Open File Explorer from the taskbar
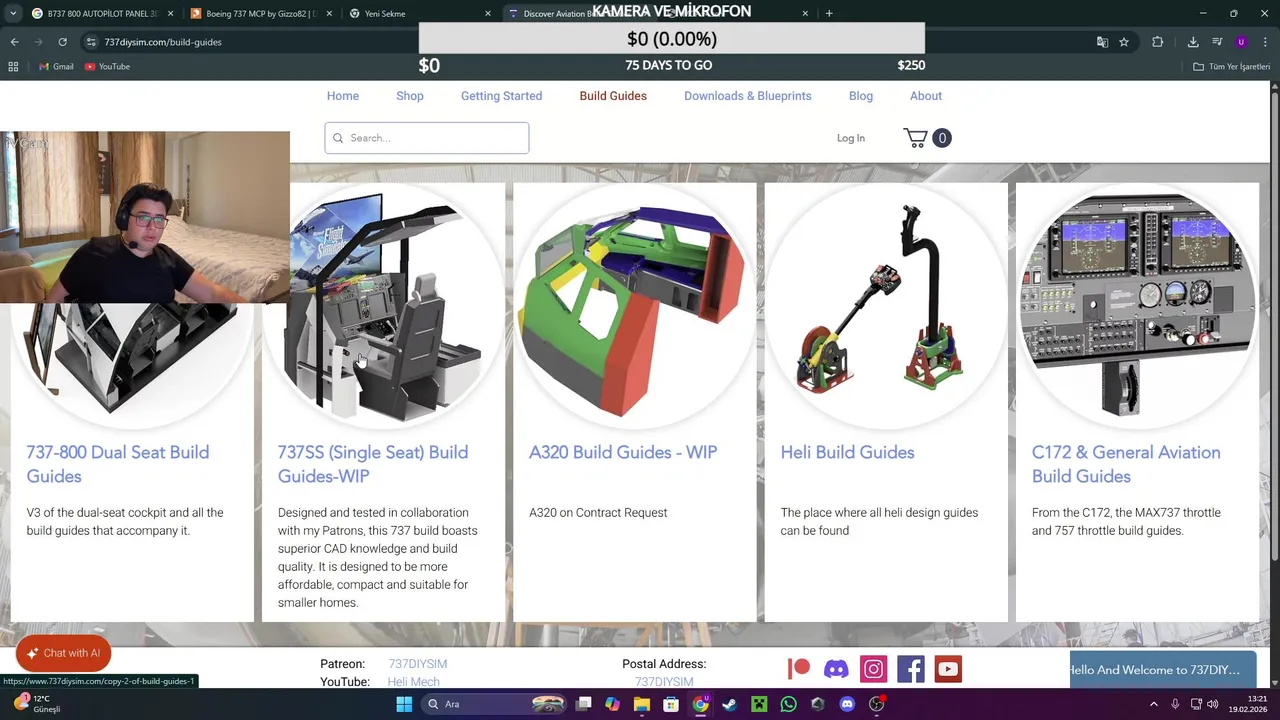The height and width of the screenshot is (720, 1280). (x=642, y=704)
